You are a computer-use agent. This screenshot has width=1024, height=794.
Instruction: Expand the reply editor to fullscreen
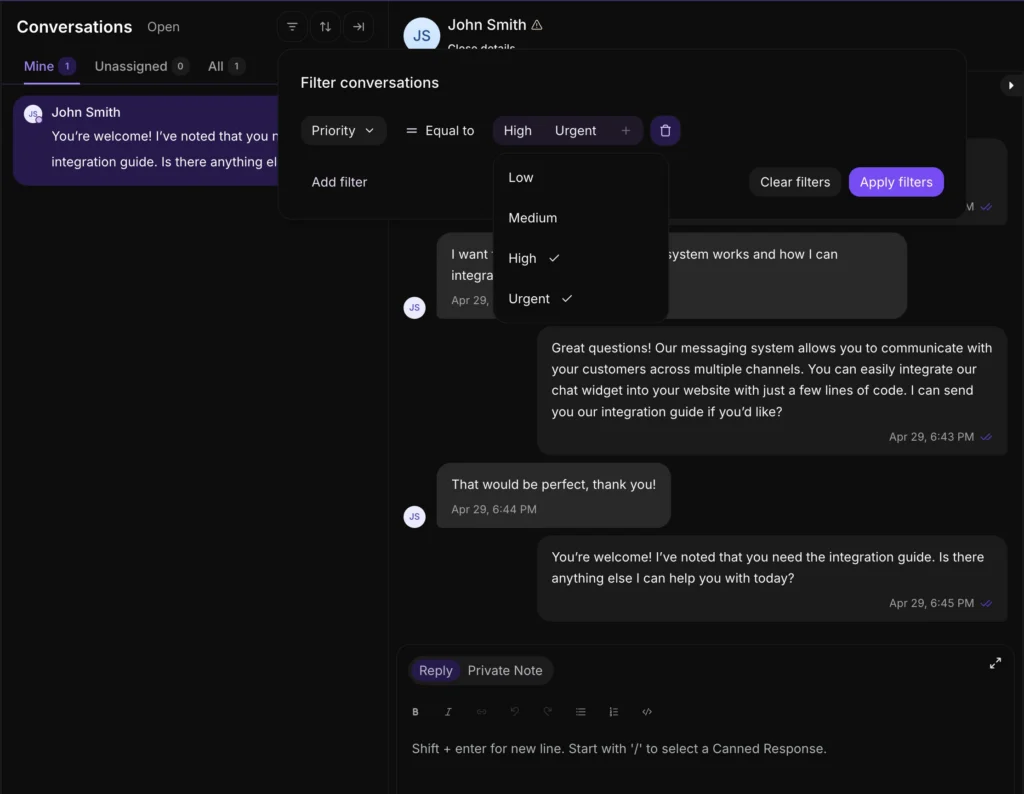[x=995, y=663]
